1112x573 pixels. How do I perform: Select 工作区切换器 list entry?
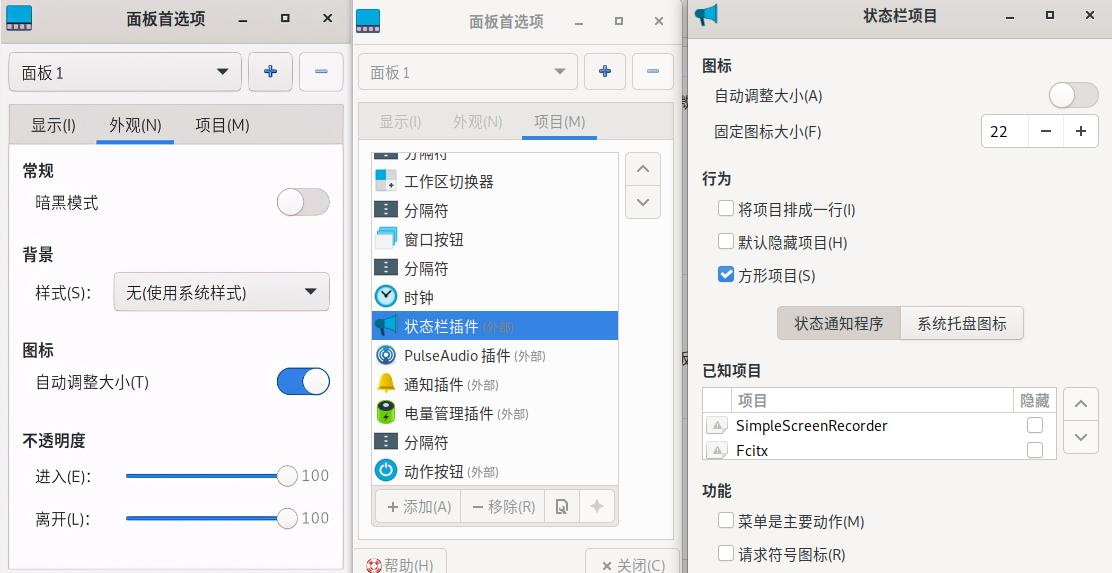495,181
